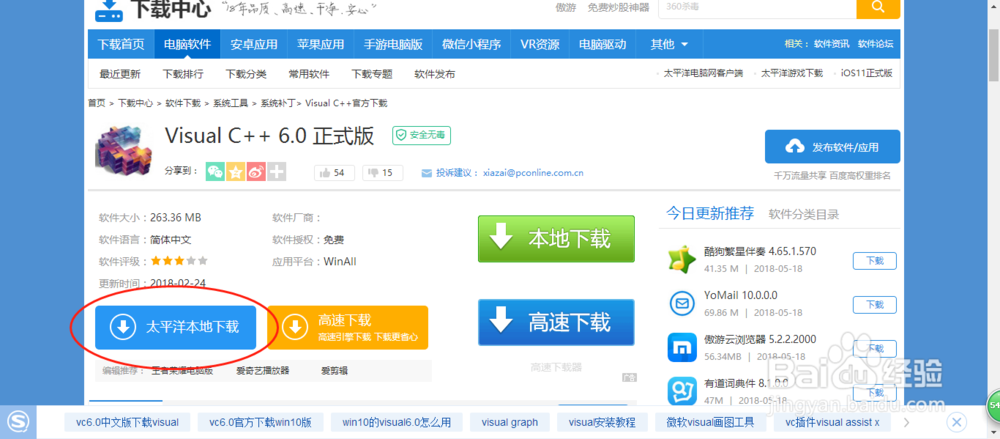Image resolution: width=1000 pixels, height=439 pixels.
Task: Click 系统工具 breadcrumb link
Action: click(230, 103)
